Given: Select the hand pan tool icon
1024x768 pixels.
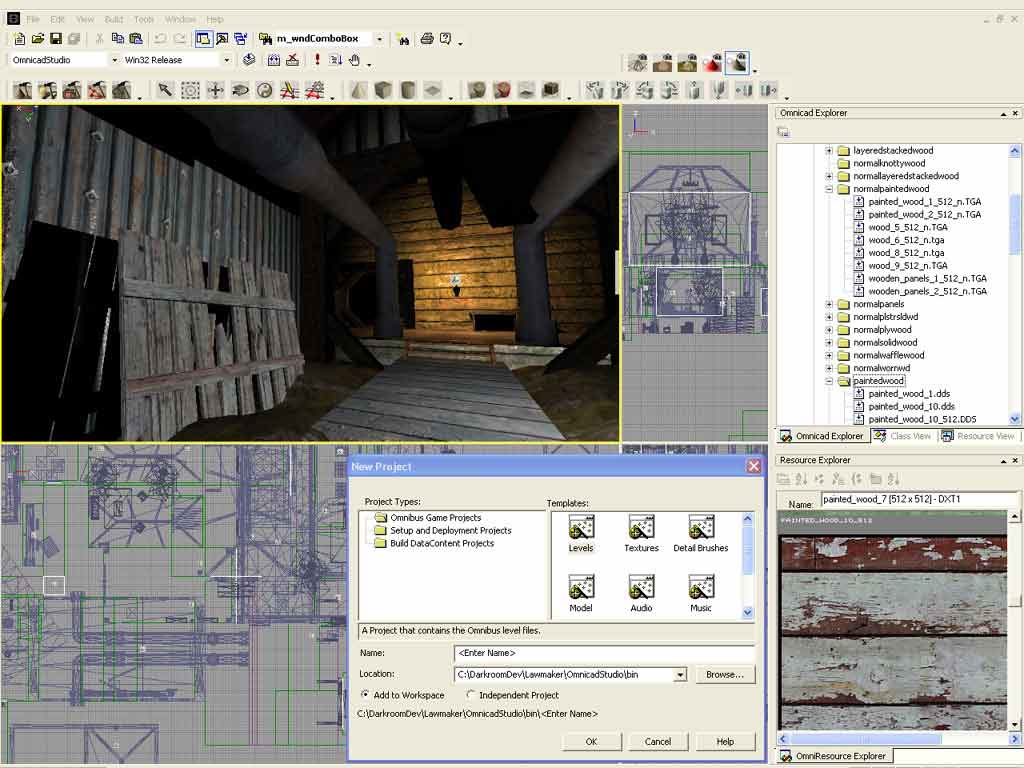Looking at the screenshot, I should pos(354,60).
